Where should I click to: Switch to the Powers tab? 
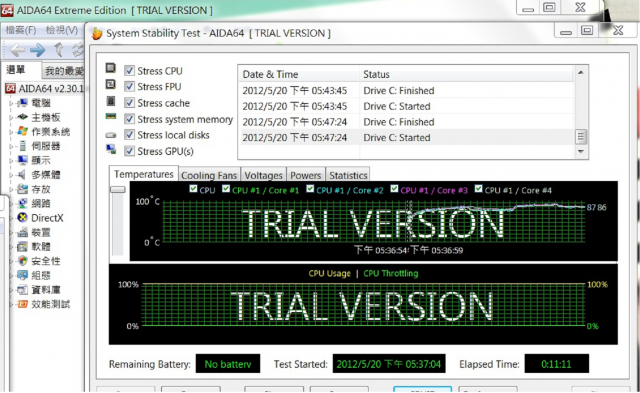click(x=306, y=175)
